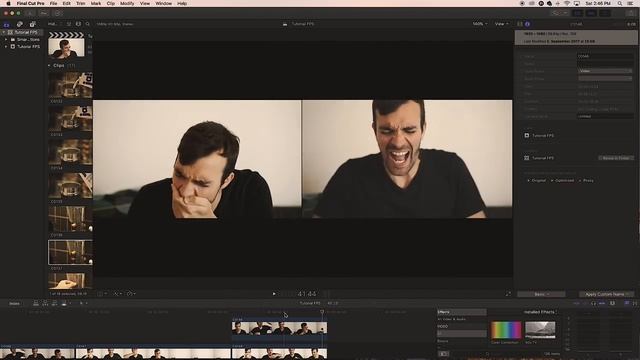This screenshot has height=360, width=640.
Task: Open the Apple menu
Action: [8, 3]
